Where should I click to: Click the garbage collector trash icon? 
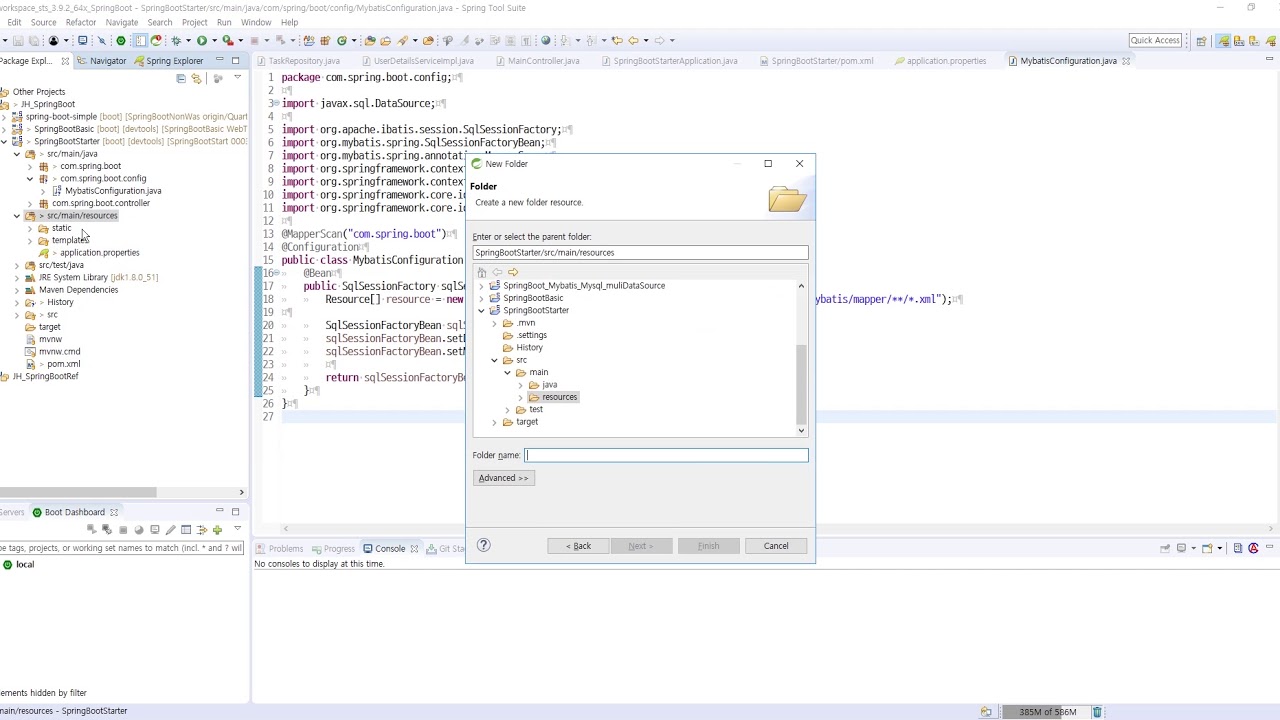pyautogui.click(x=1097, y=712)
